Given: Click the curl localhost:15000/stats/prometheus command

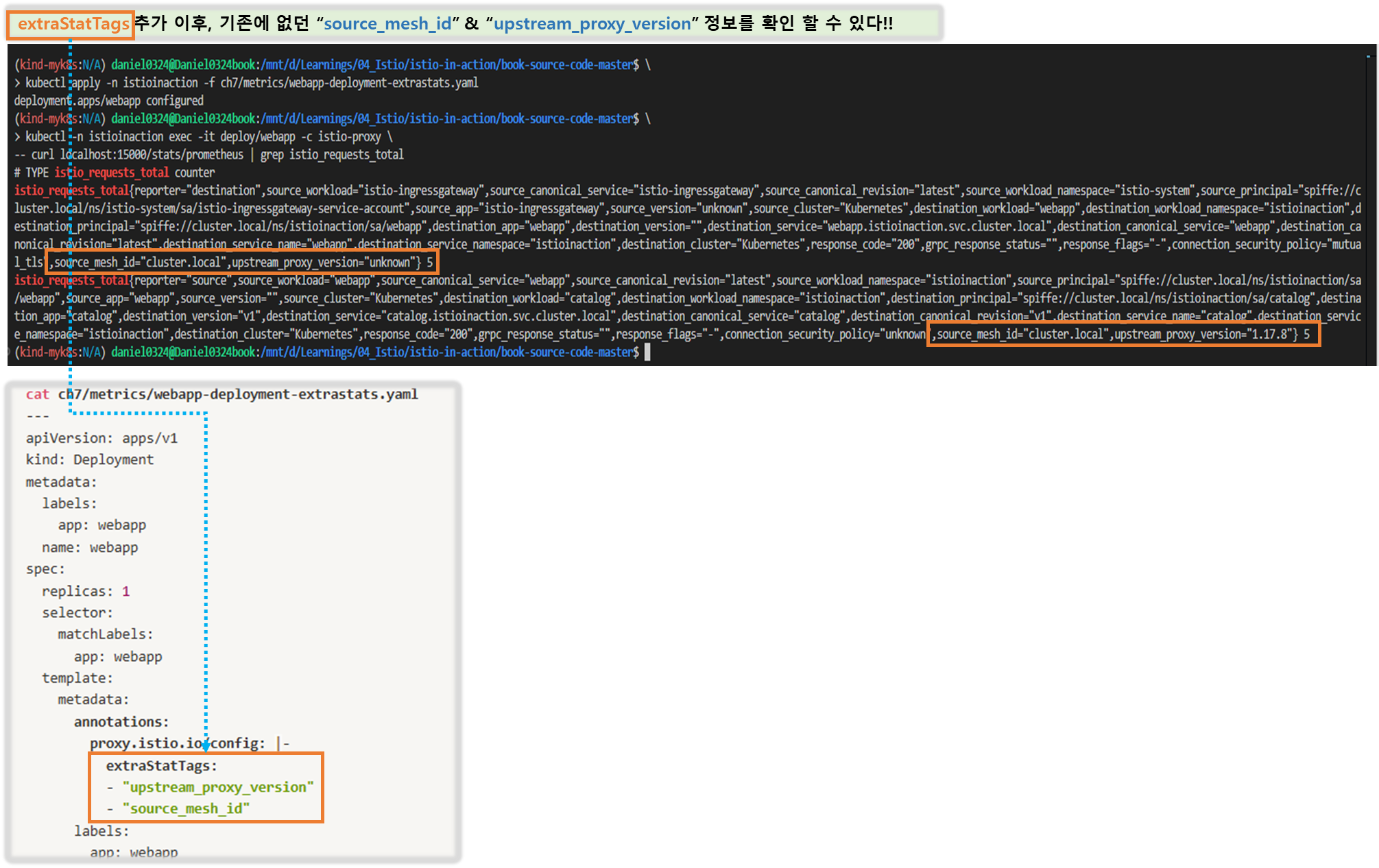Looking at the screenshot, I should 137,155.
